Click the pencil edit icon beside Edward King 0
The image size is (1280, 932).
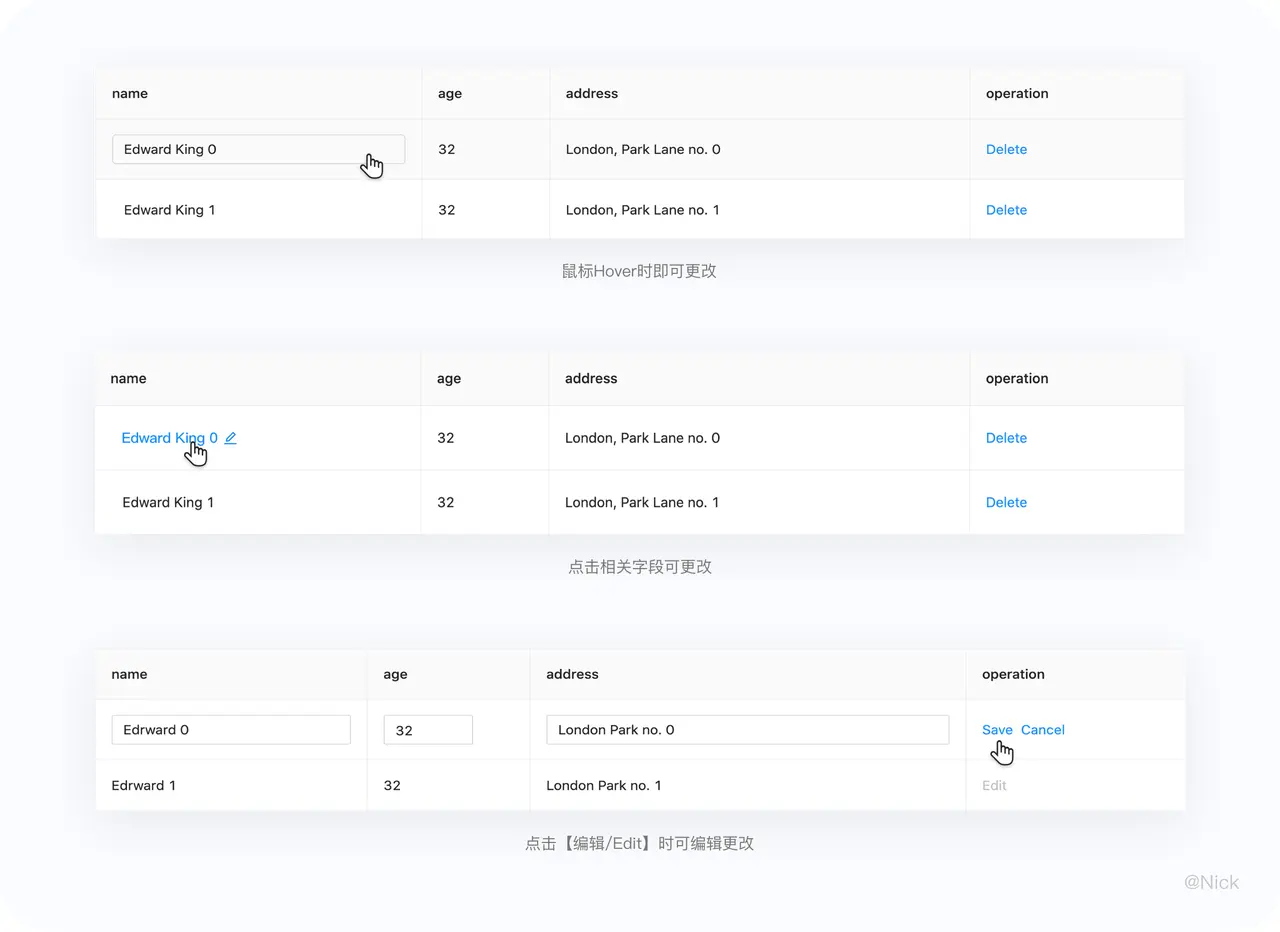pyautogui.click(x=230, y=438)
